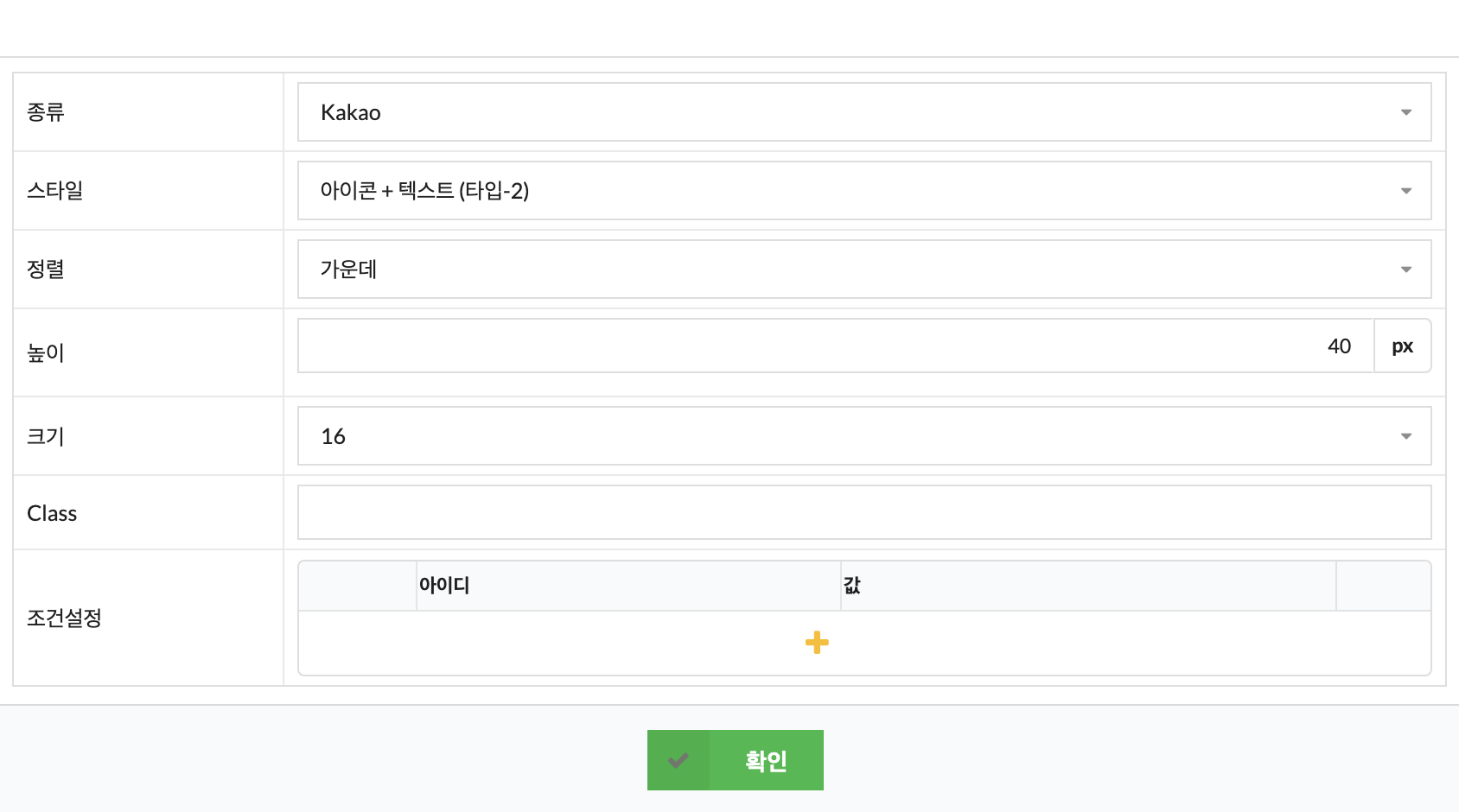The width and height of the screenshot is (1459, 812).
Task: Expand the 크기 dropdown showing 16
Action: tap(864, 436)
